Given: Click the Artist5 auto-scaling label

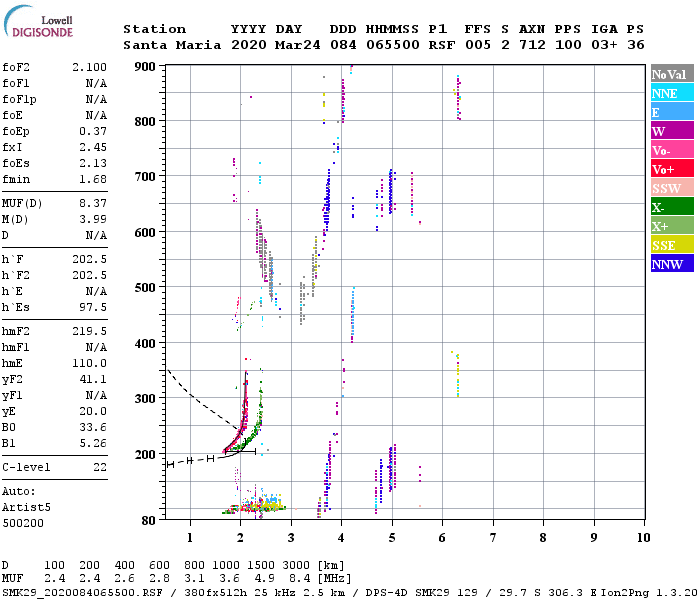Looking at the screenshot, I should click(26, 508).
